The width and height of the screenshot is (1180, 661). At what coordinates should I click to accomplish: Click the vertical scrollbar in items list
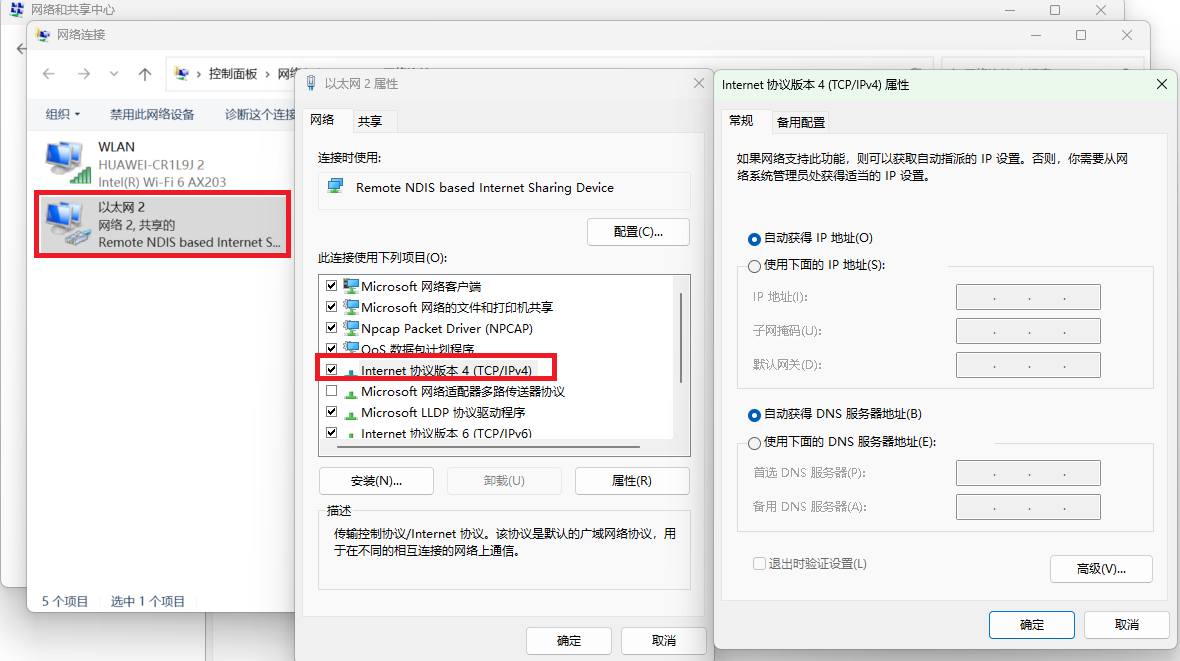tap(681, 339)
